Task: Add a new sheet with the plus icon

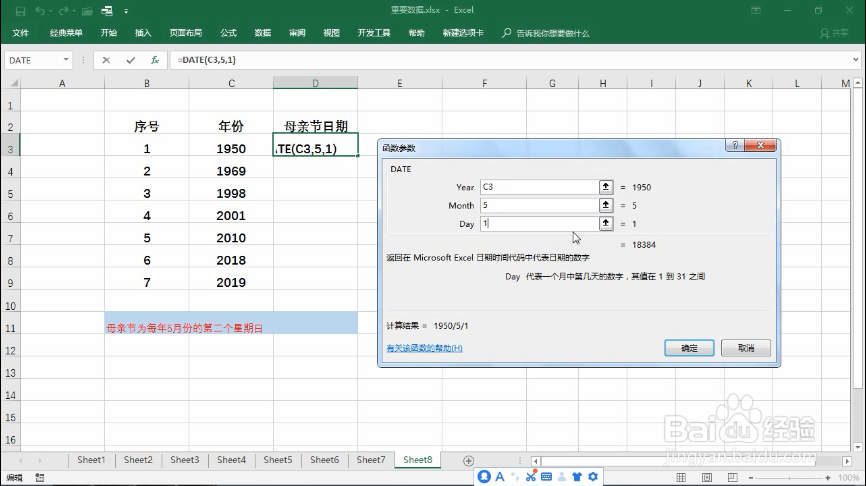Action: (x=468, y=461)
